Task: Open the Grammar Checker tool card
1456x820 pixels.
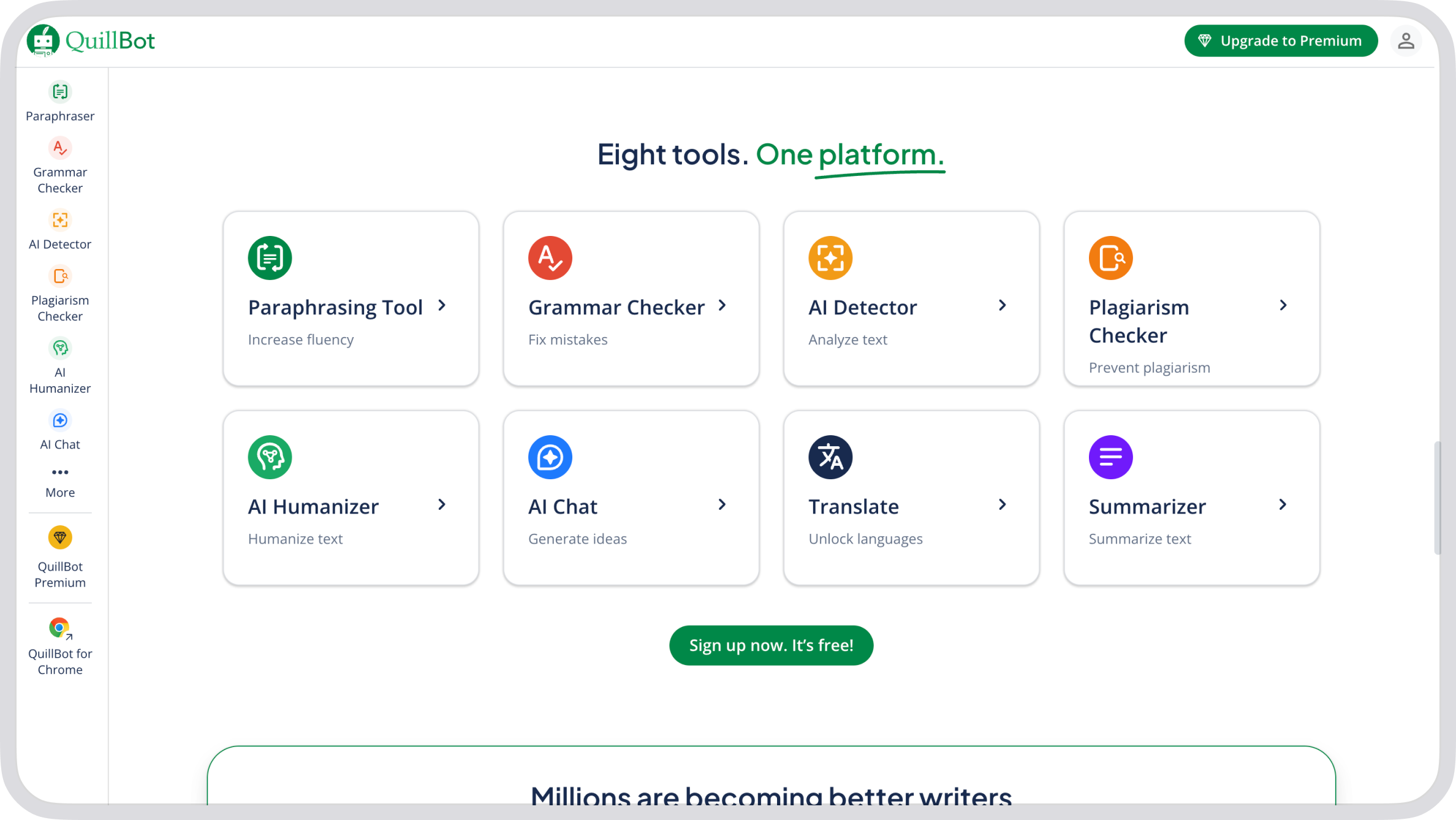Action: point(631,299)
